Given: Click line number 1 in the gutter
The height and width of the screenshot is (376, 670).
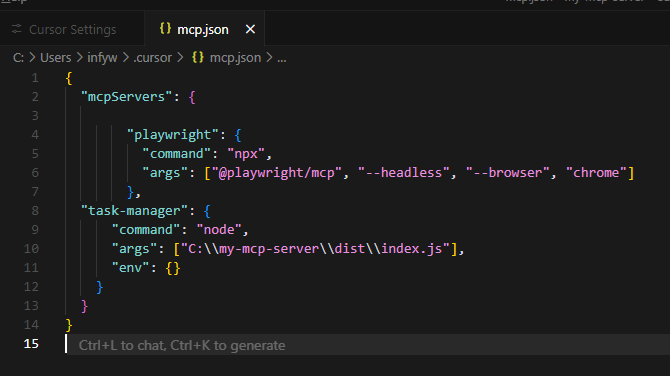Looking at the screenshot, I should tap(35, 78).
